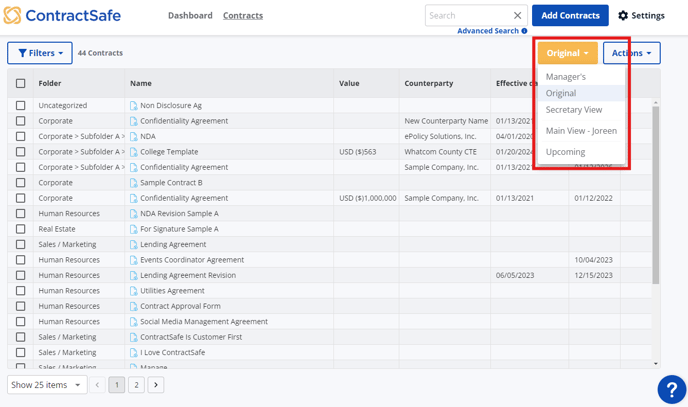The width and height of the screenshot is (688, 407).
Task: Open Settings gear icon
Action: pyautogui.click(x=623, y=15)
